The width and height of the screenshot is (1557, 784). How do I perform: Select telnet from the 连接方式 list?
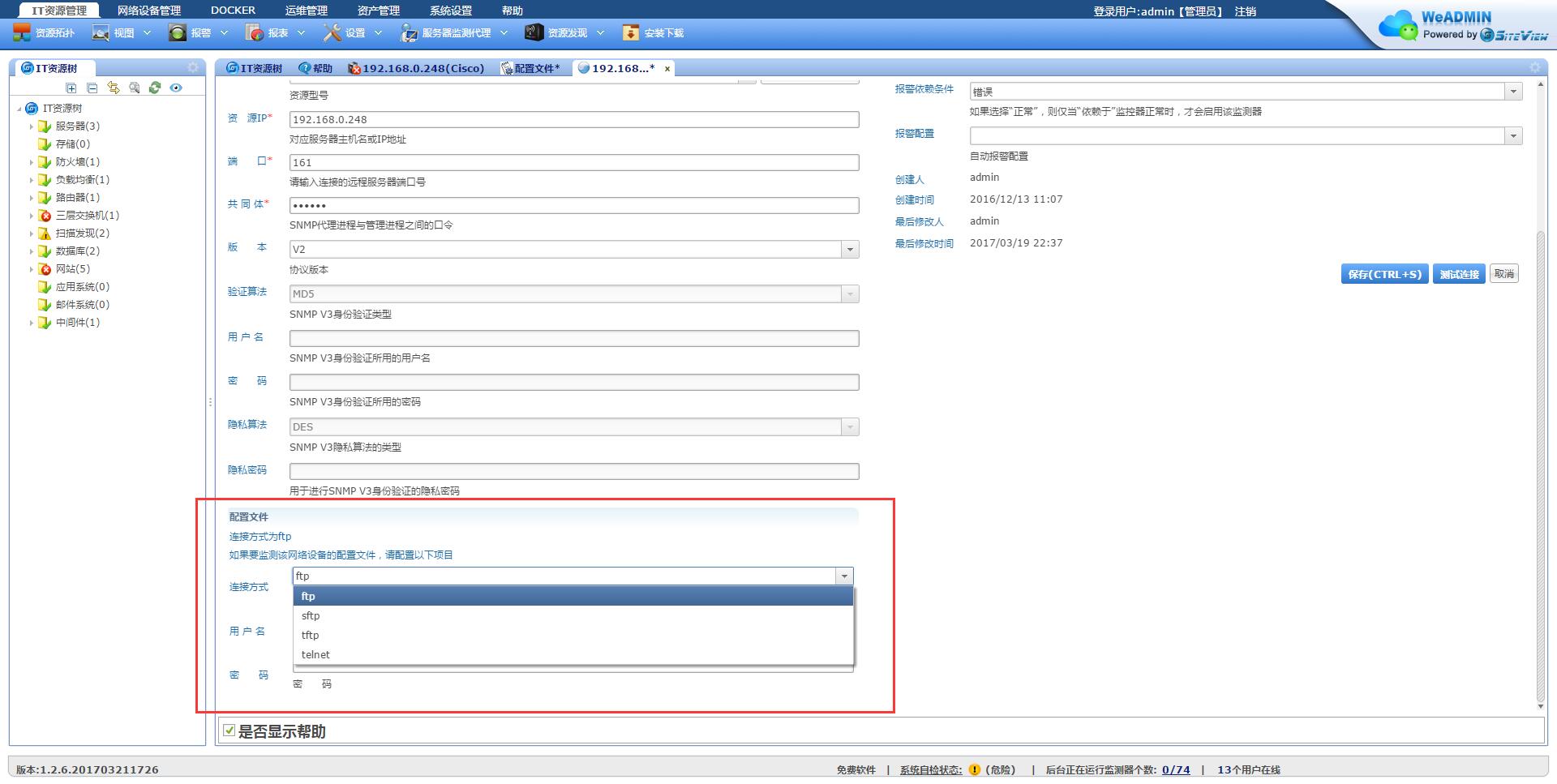(315, 654)
